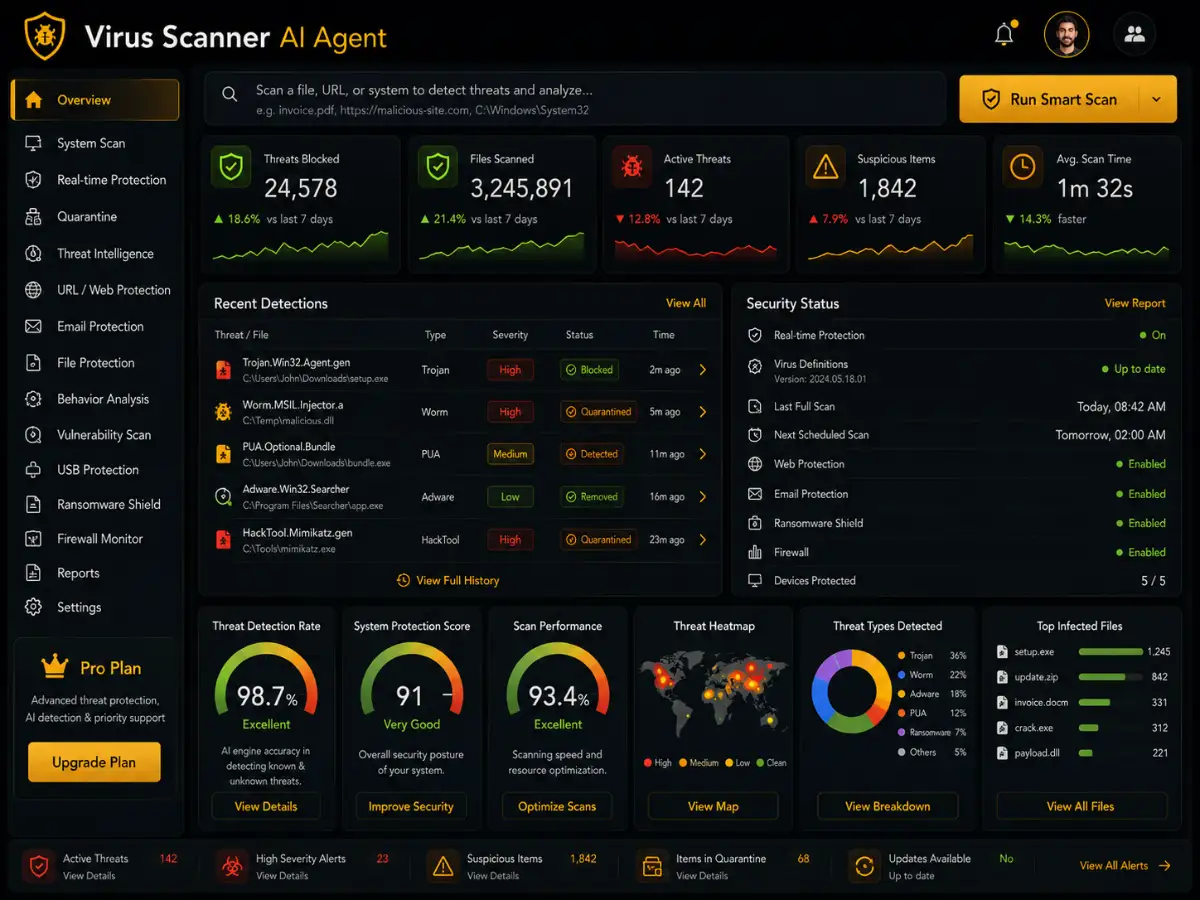
Task: Click the Worm.MSIL.Injector.a bug icon
Action: point(223,412)
